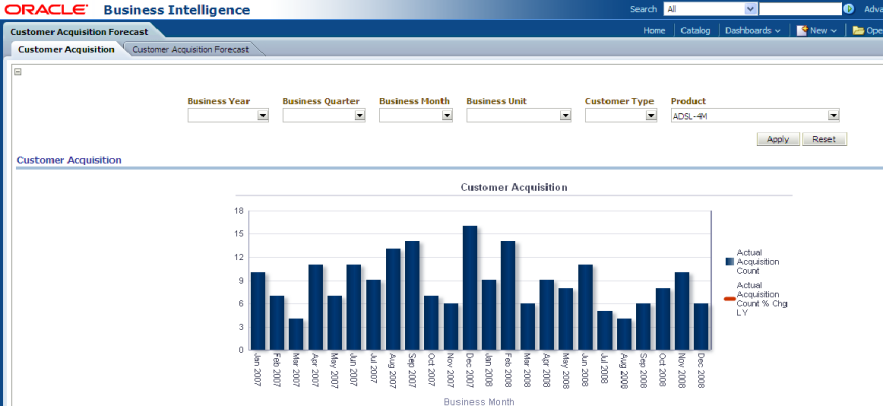This screenshot has height=406, width=883.
Task: Open the Business Year dropdown
Action: [262, 115]
